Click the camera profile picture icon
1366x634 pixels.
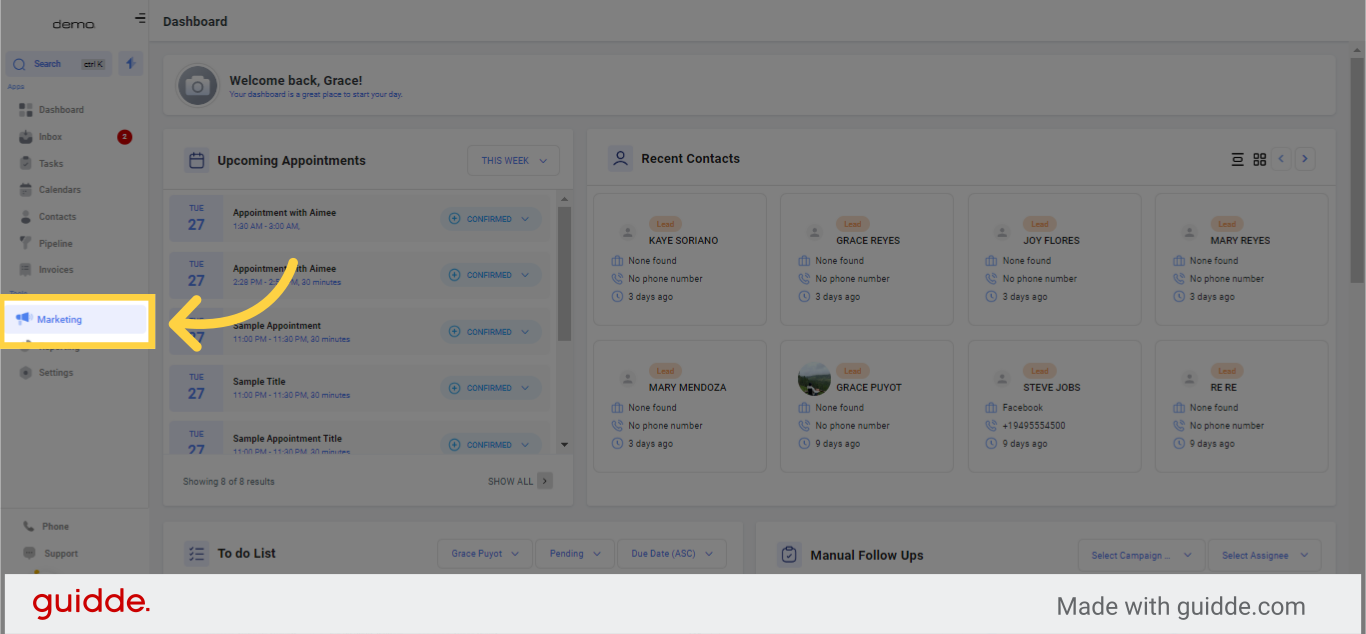(198, 86)
